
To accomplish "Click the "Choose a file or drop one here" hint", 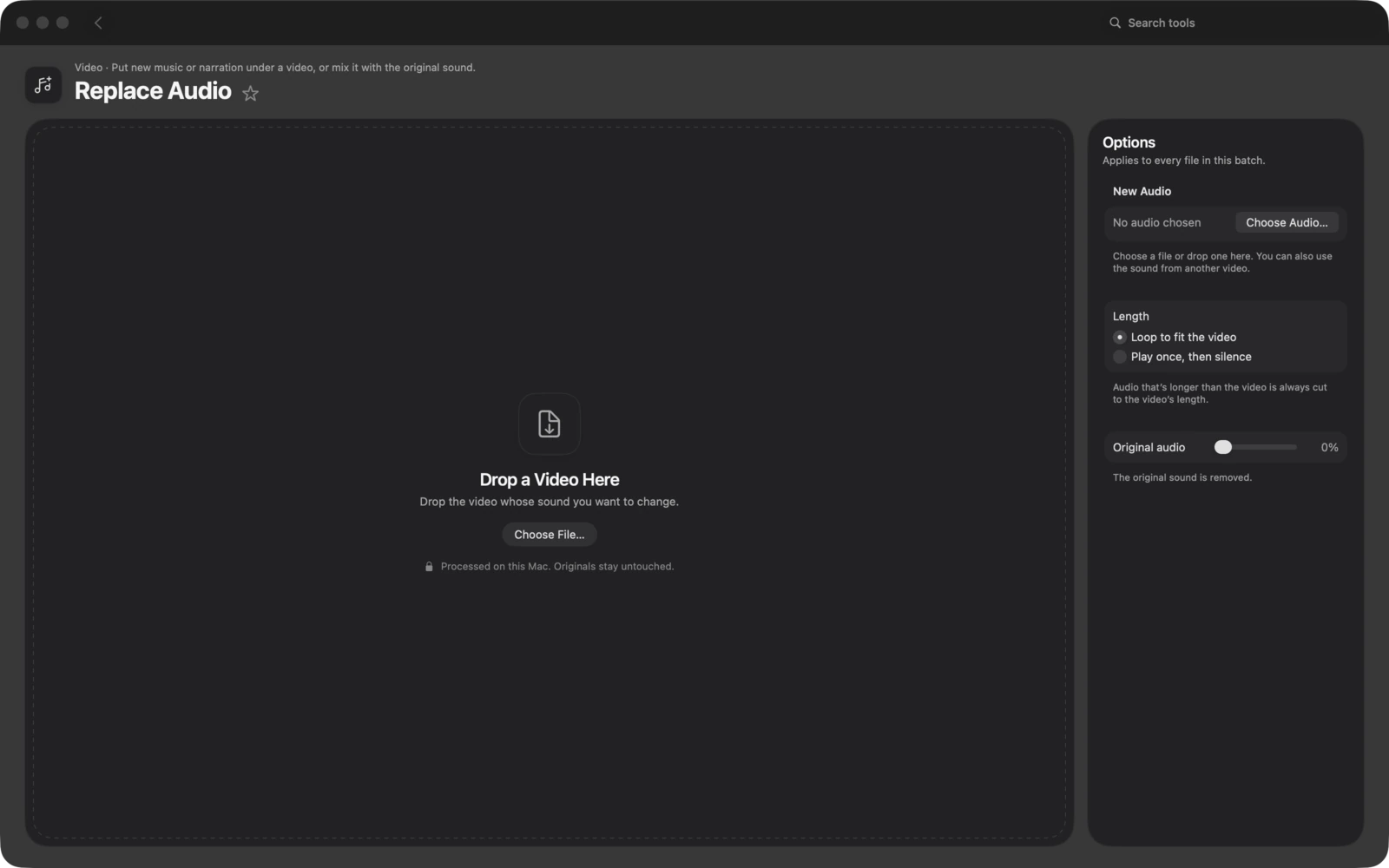I will pos(1222,262).
